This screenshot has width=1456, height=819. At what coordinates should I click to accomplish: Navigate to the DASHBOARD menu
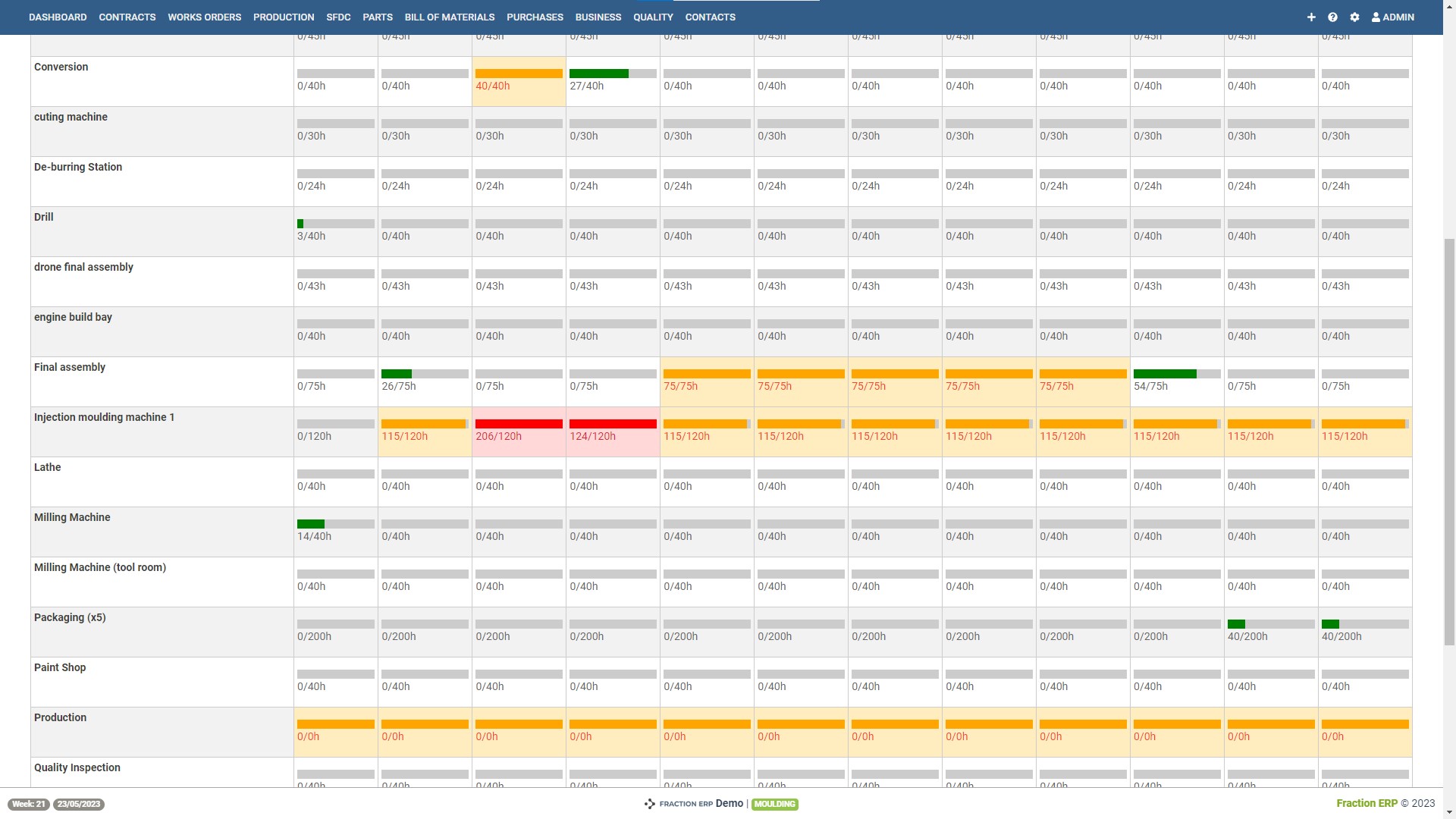coord(58,17)
